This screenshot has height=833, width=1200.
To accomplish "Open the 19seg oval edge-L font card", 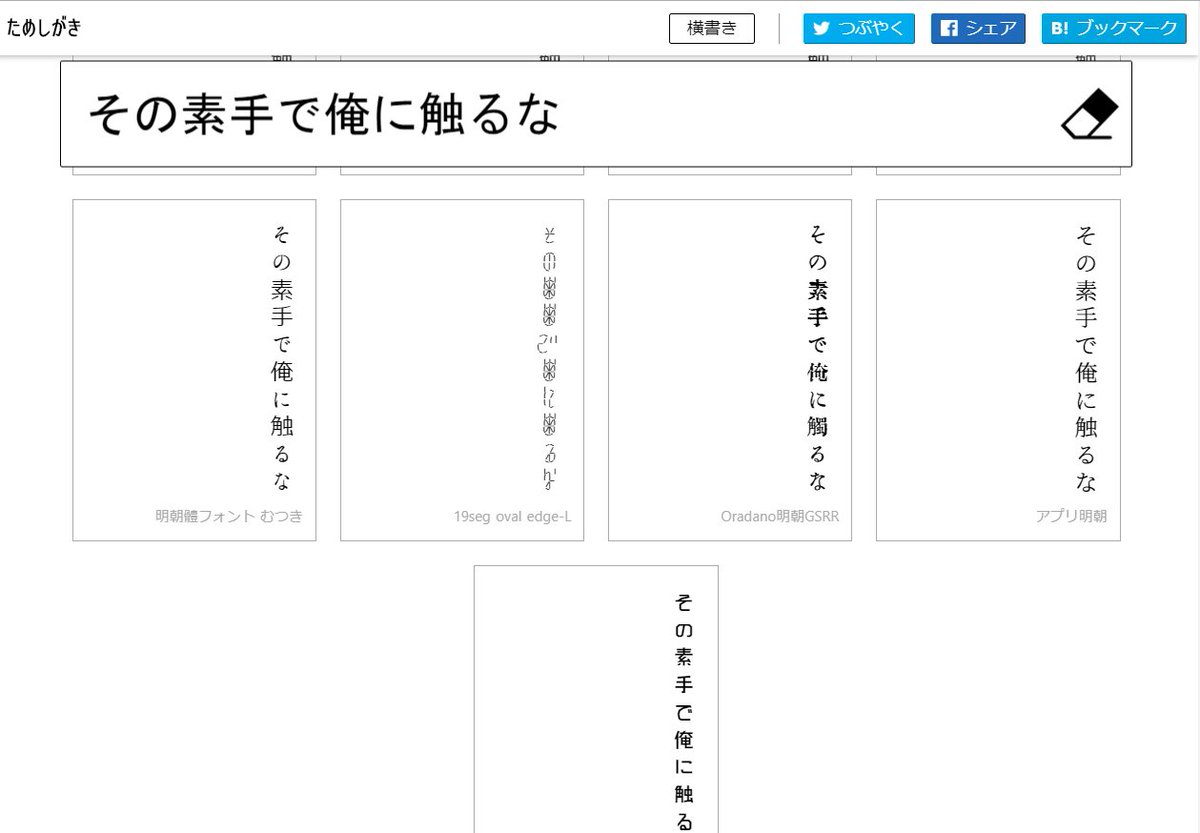I will [462, 370].
